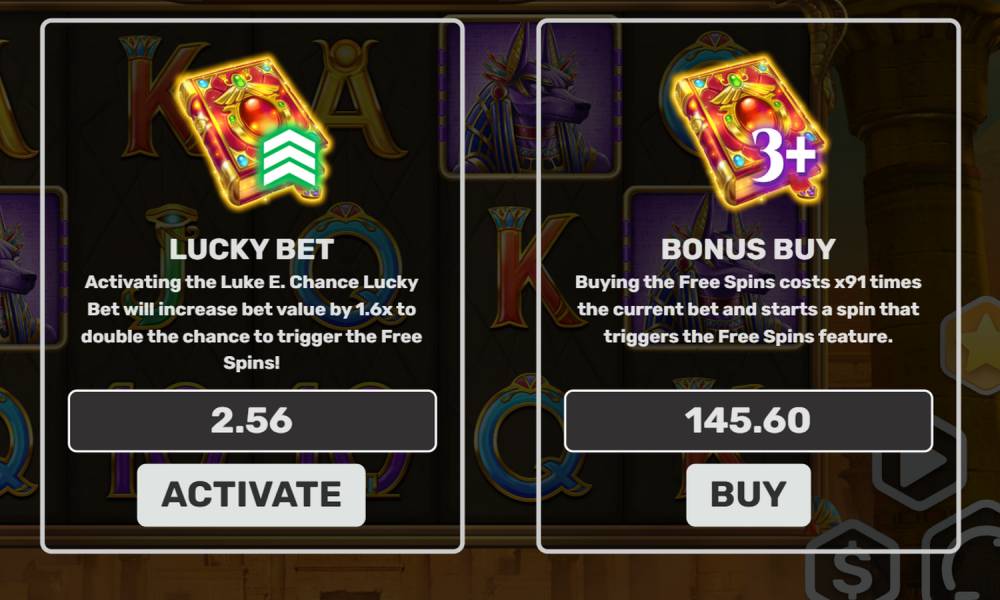Select the BONUS BUY heading
The height and width of the screenshot is (600, 1000).
click(x=748, y=249)
